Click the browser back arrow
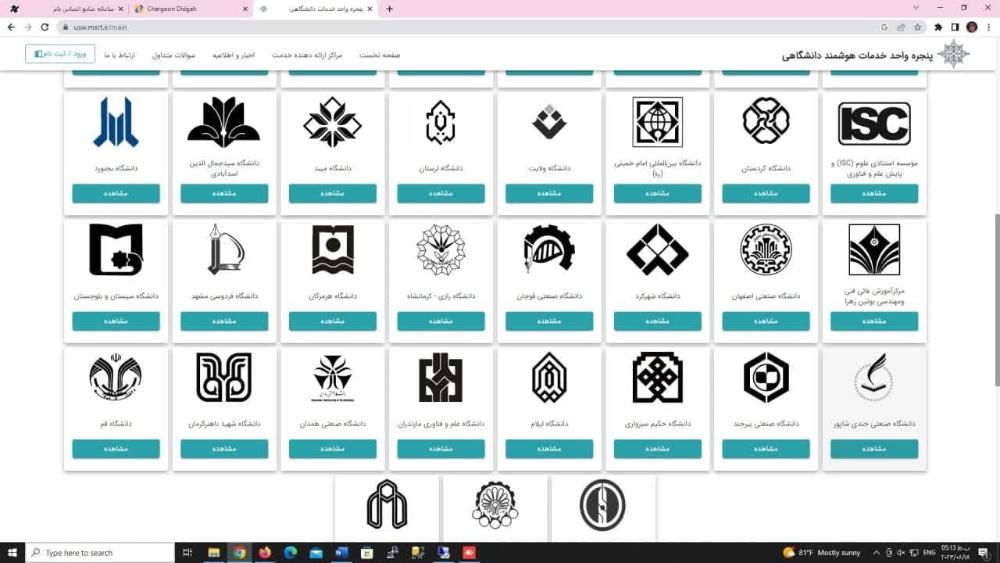The height and width of the screenshot is (563, 1000). pos(11,27)
